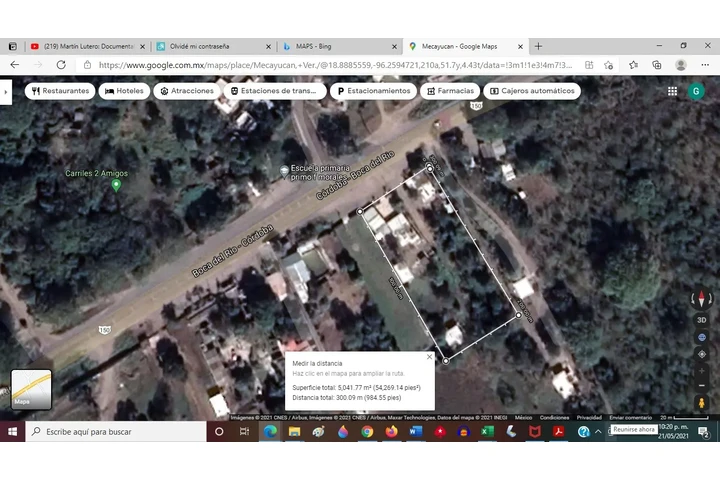Image resolution: width=720 pixels, height=480 pixels.
Task: Click the east measurement vertex on the polygon
Action: pyautogui.click(x=518, y=315)
